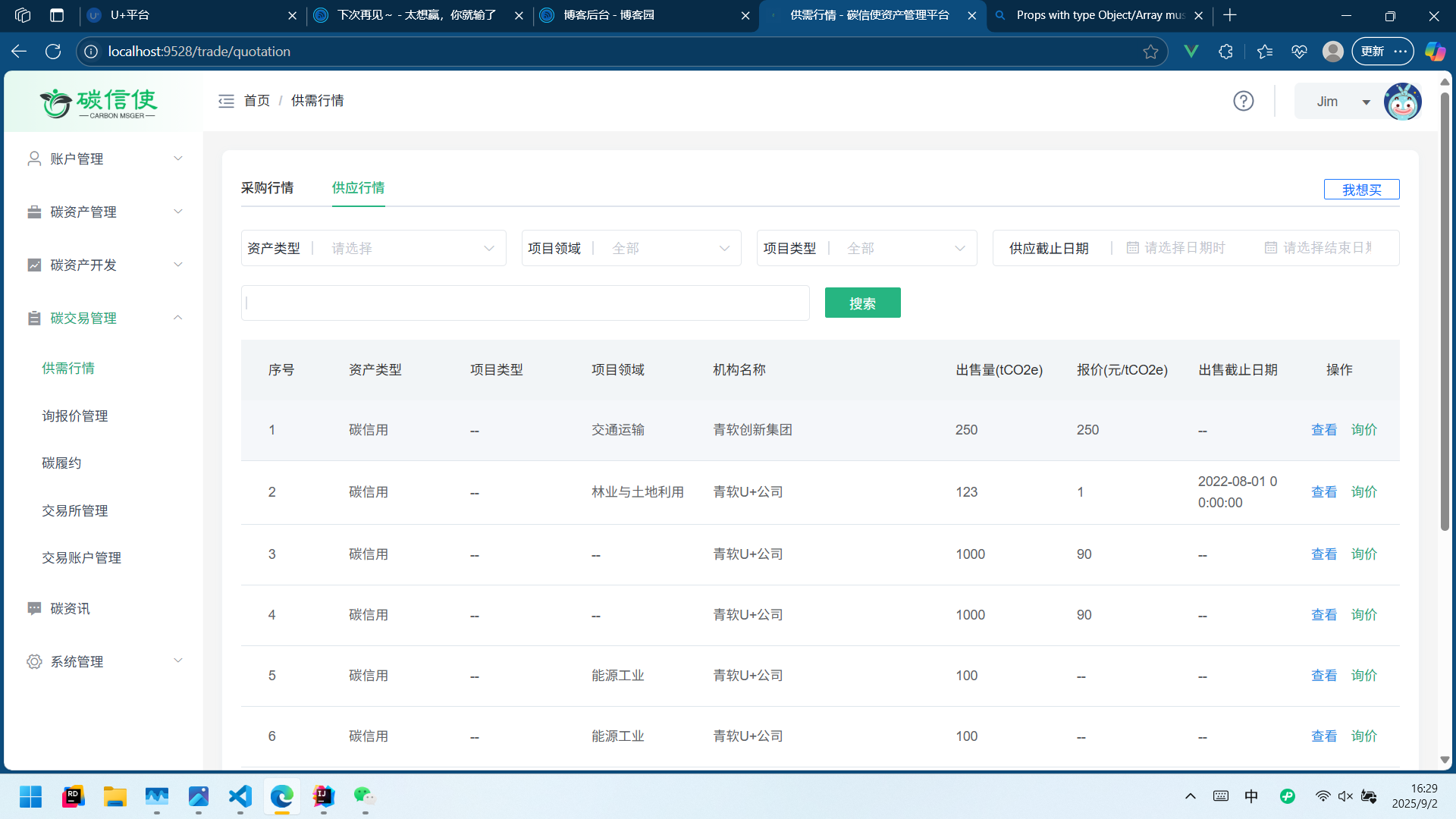Click the browser refresh icon

click(53, 52)
